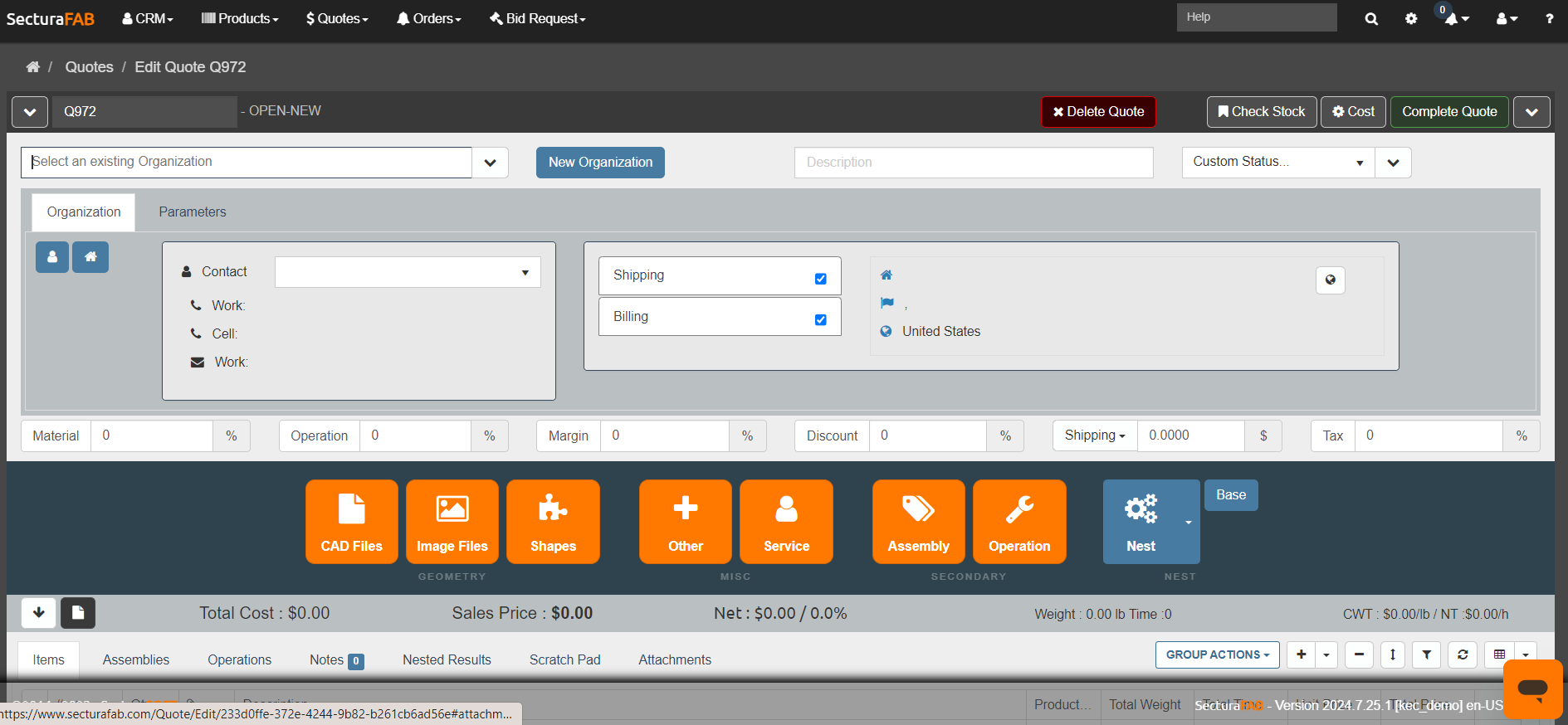This screenshot has height=725, width=1568.
Task: Click the search magnifier in top bar
Action: [1371, 18]
